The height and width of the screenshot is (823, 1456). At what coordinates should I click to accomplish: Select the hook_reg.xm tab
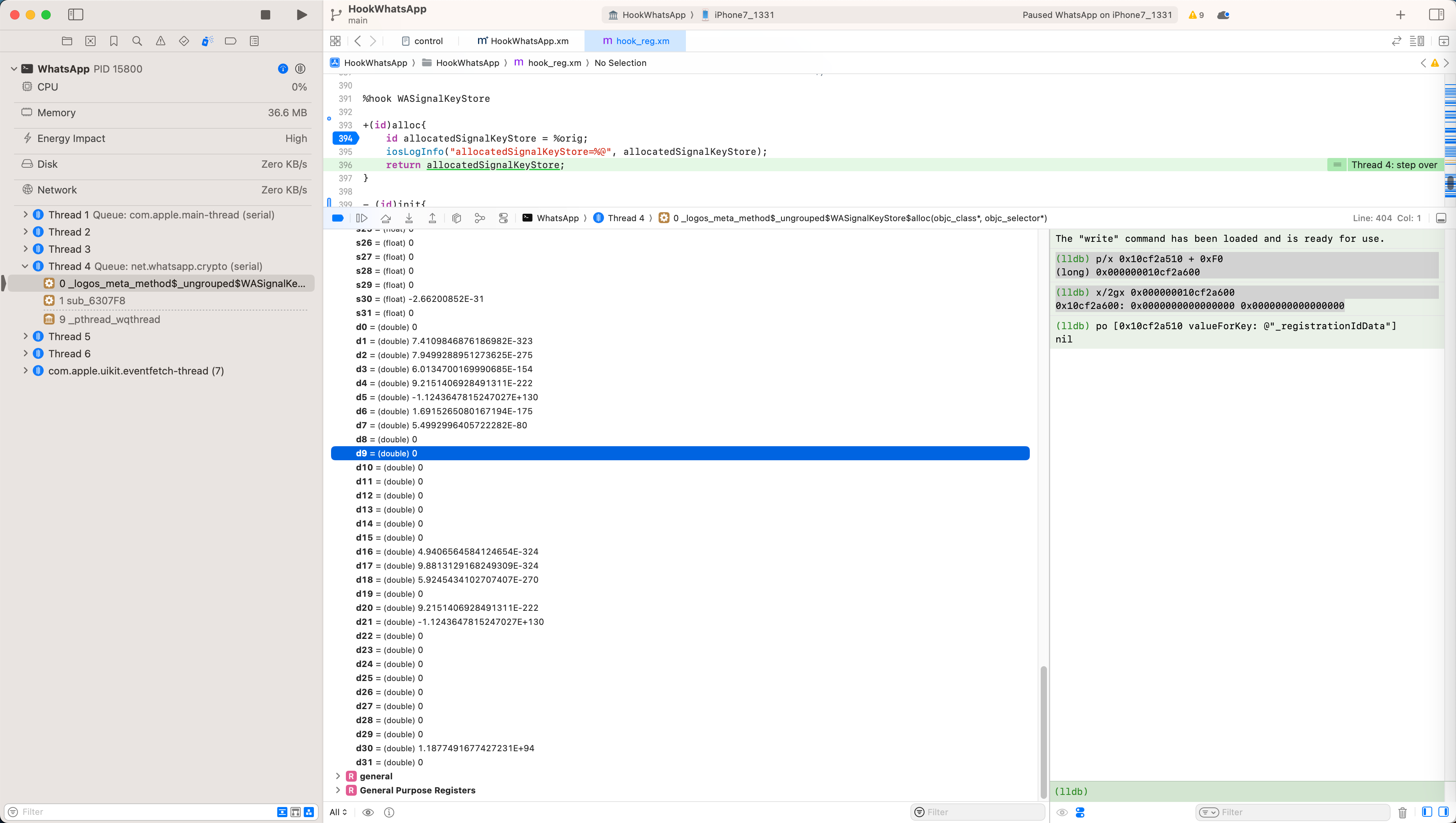(636, 41)
